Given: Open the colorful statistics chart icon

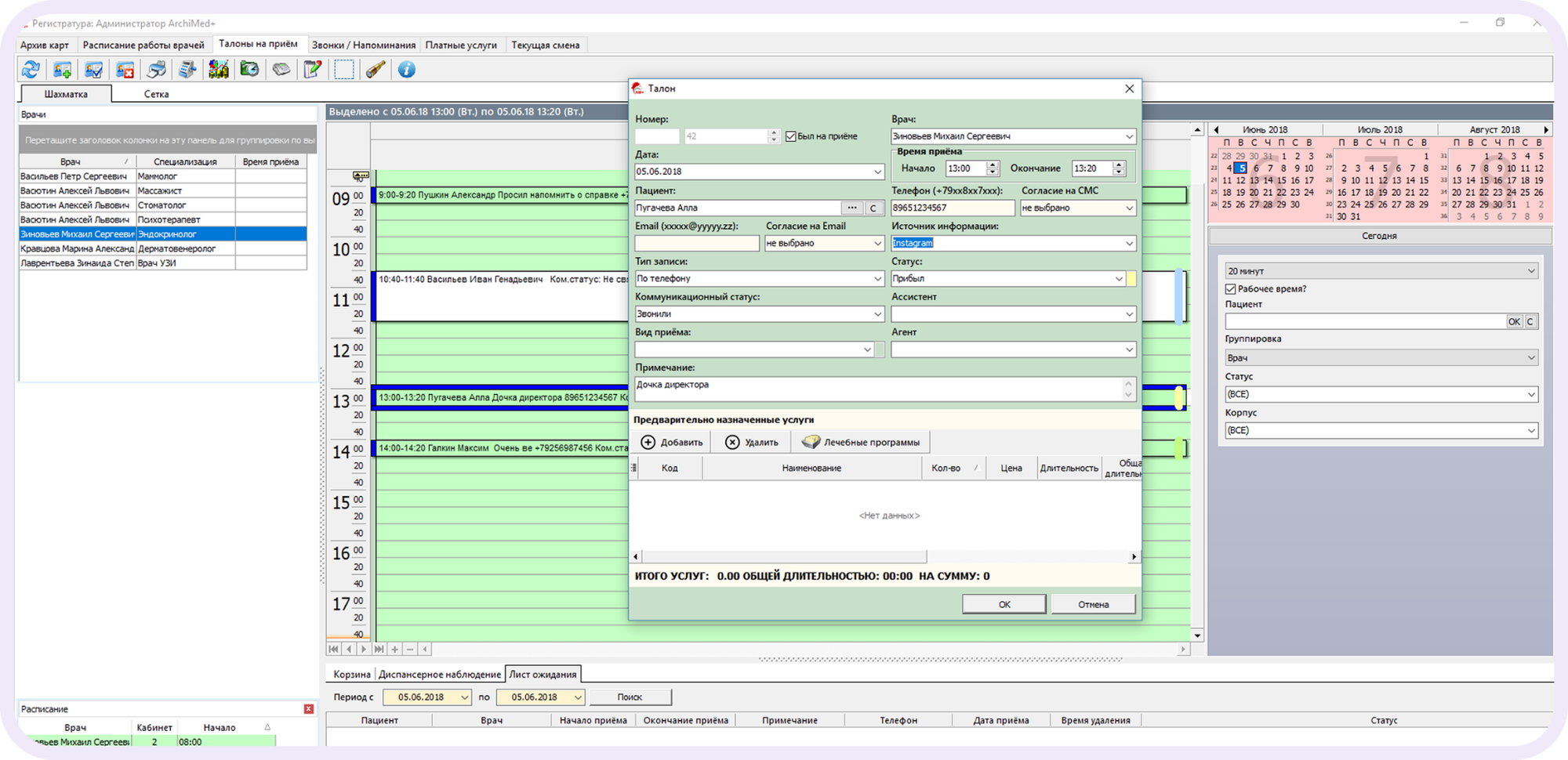Looking at the screenshot, I should pyautogui.click(x=219, y=70).
